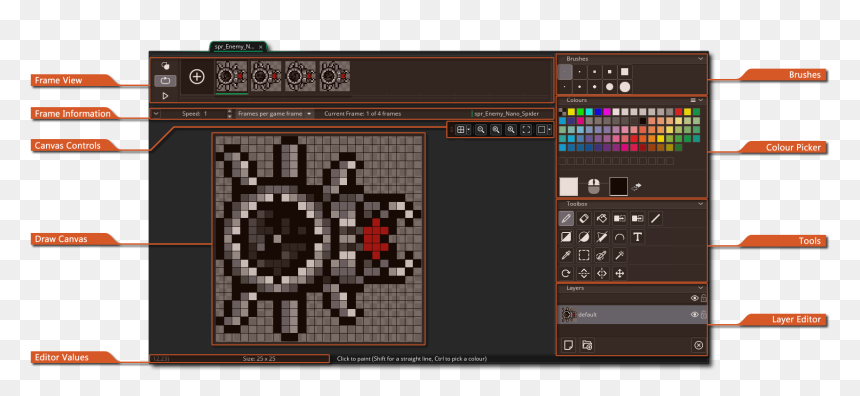Zoom out using the first magnifier icon
Viewport: 860px width, 396px height.
tap(480, 129)
